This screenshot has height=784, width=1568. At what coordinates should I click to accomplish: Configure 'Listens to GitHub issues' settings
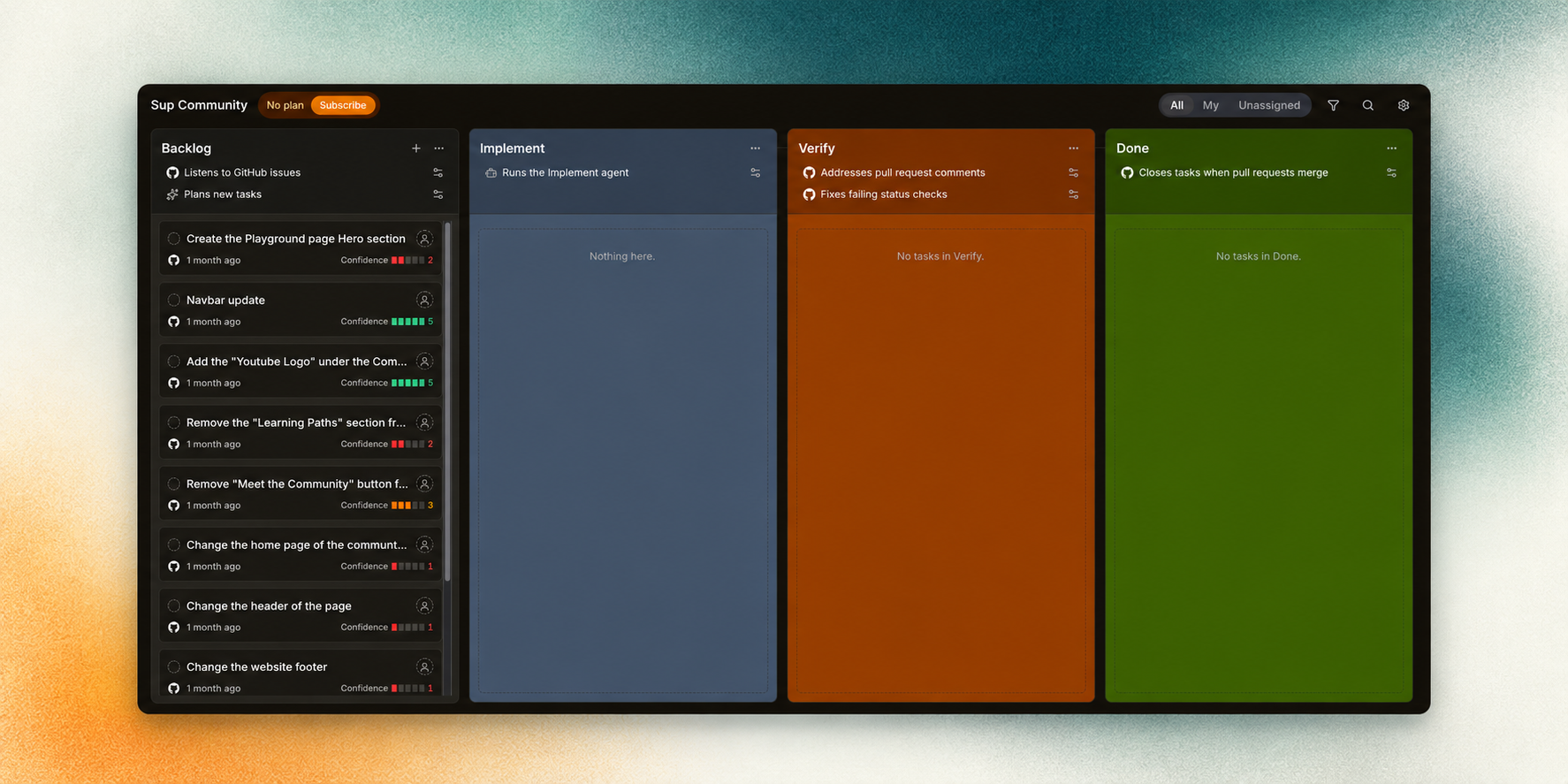pyautogui.click(x=438, y=173)
